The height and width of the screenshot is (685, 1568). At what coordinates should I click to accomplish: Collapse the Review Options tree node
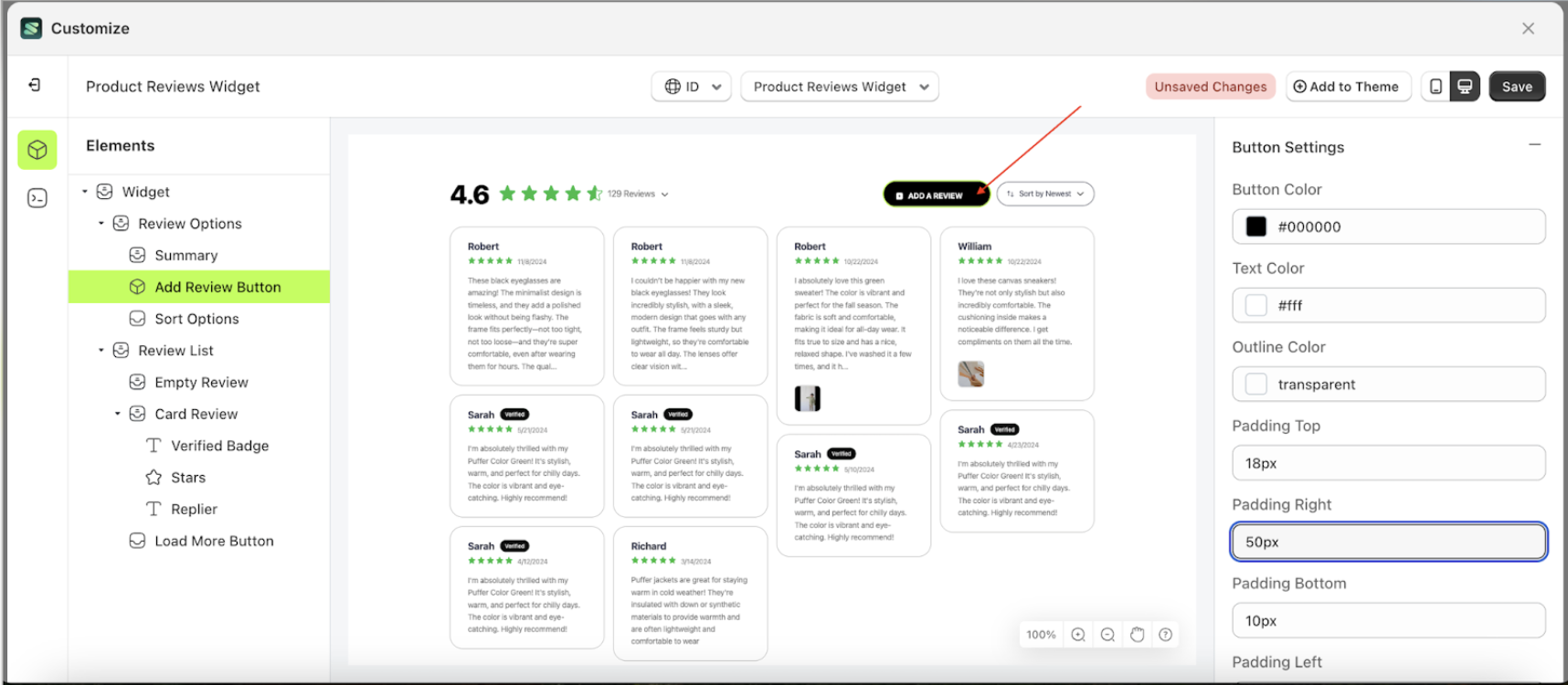point(101,224)
